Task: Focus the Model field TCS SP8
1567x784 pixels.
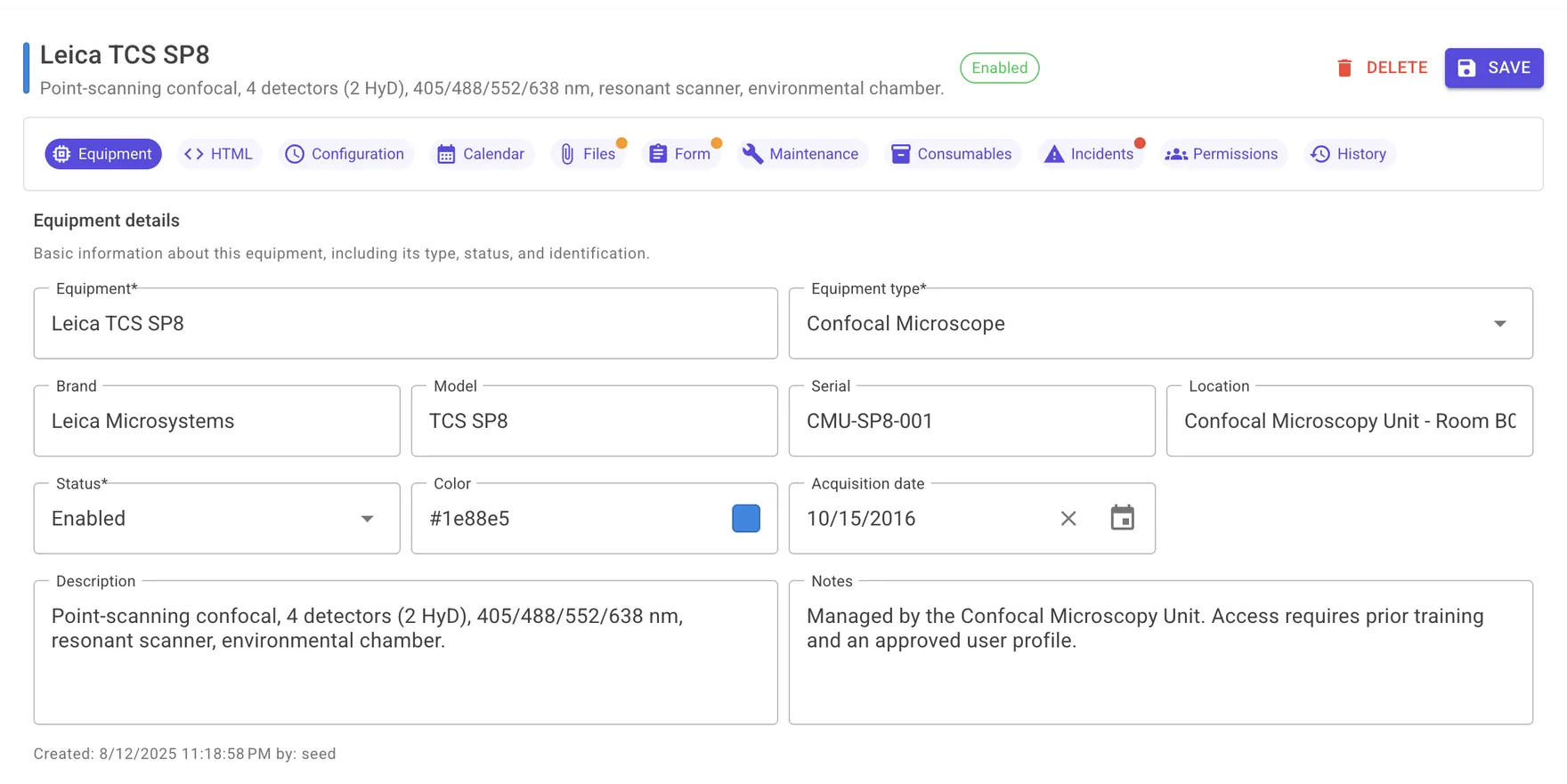Action: [x=595, y=421]
